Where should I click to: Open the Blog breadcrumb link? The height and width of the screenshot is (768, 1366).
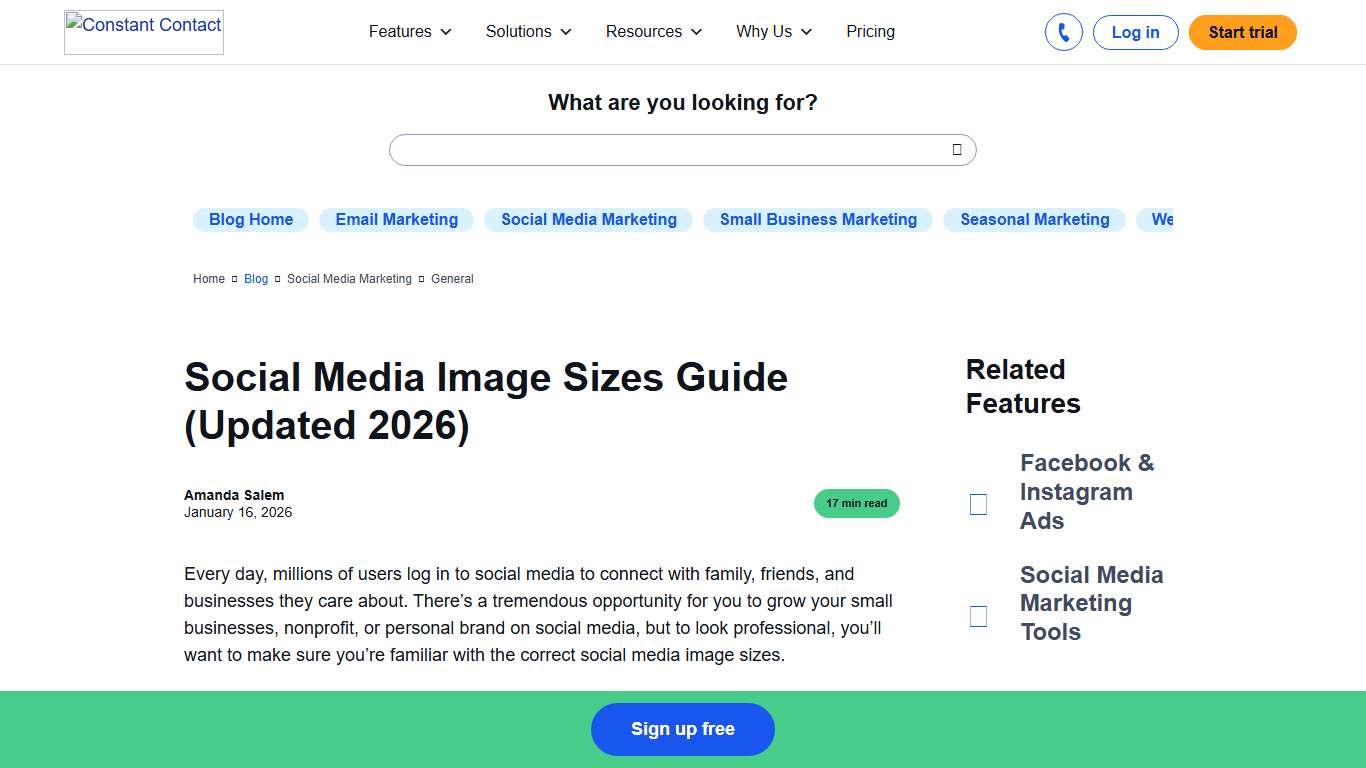click(255, 279)
